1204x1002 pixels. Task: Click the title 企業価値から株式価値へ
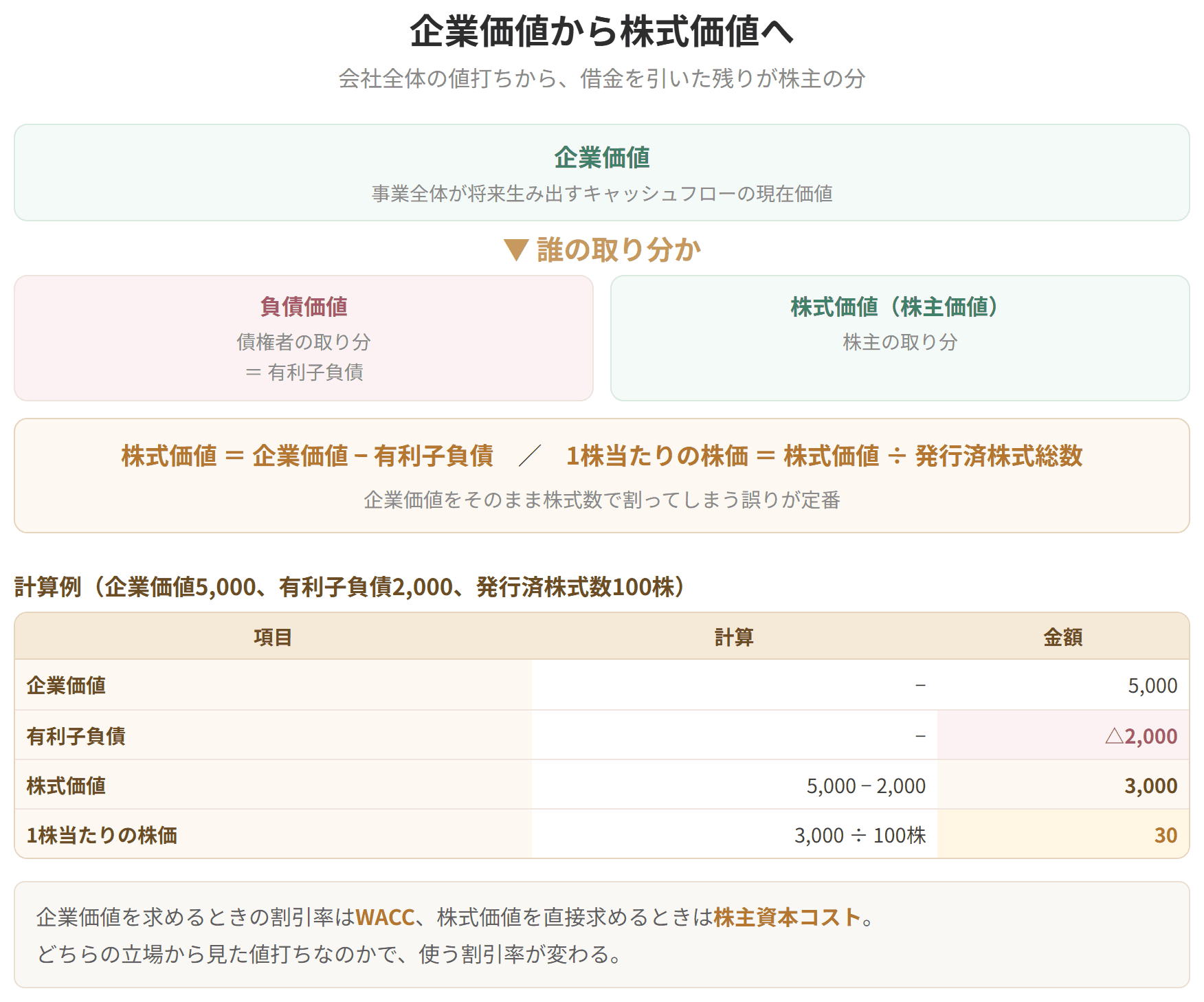tap(602, 32)
